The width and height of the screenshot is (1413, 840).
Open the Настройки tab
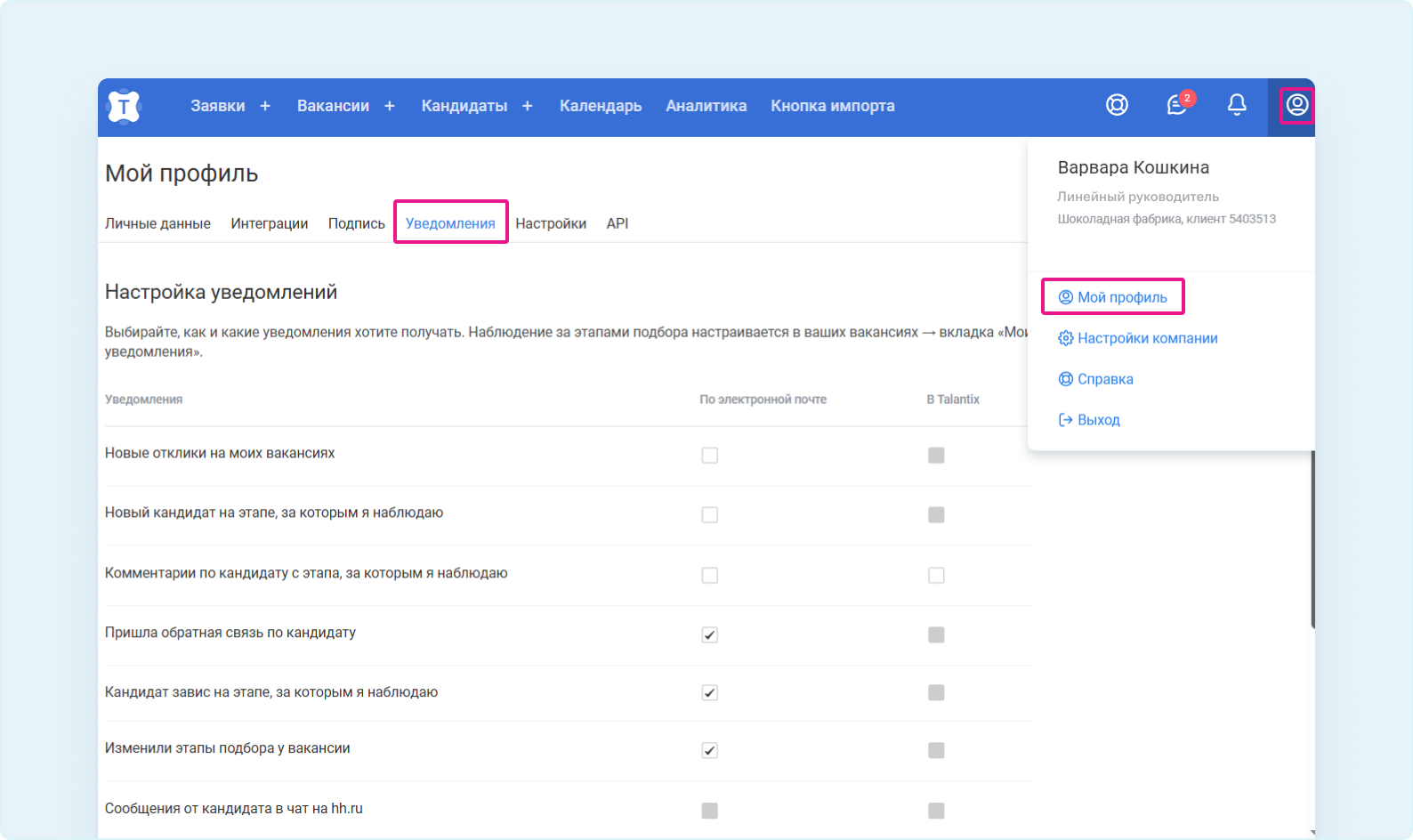pyautogui.click(x=551, y=223)
